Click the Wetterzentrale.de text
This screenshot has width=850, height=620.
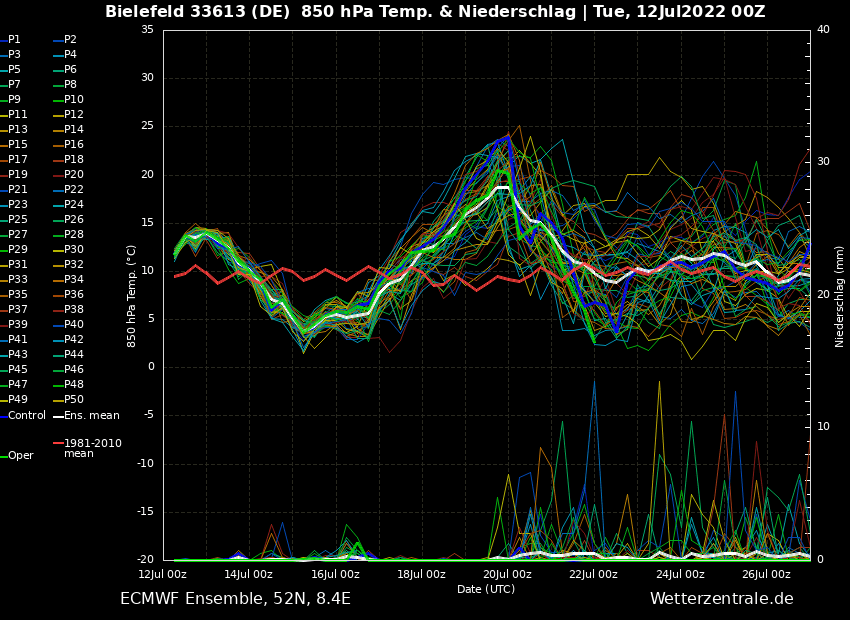click(x=721, y=599)
